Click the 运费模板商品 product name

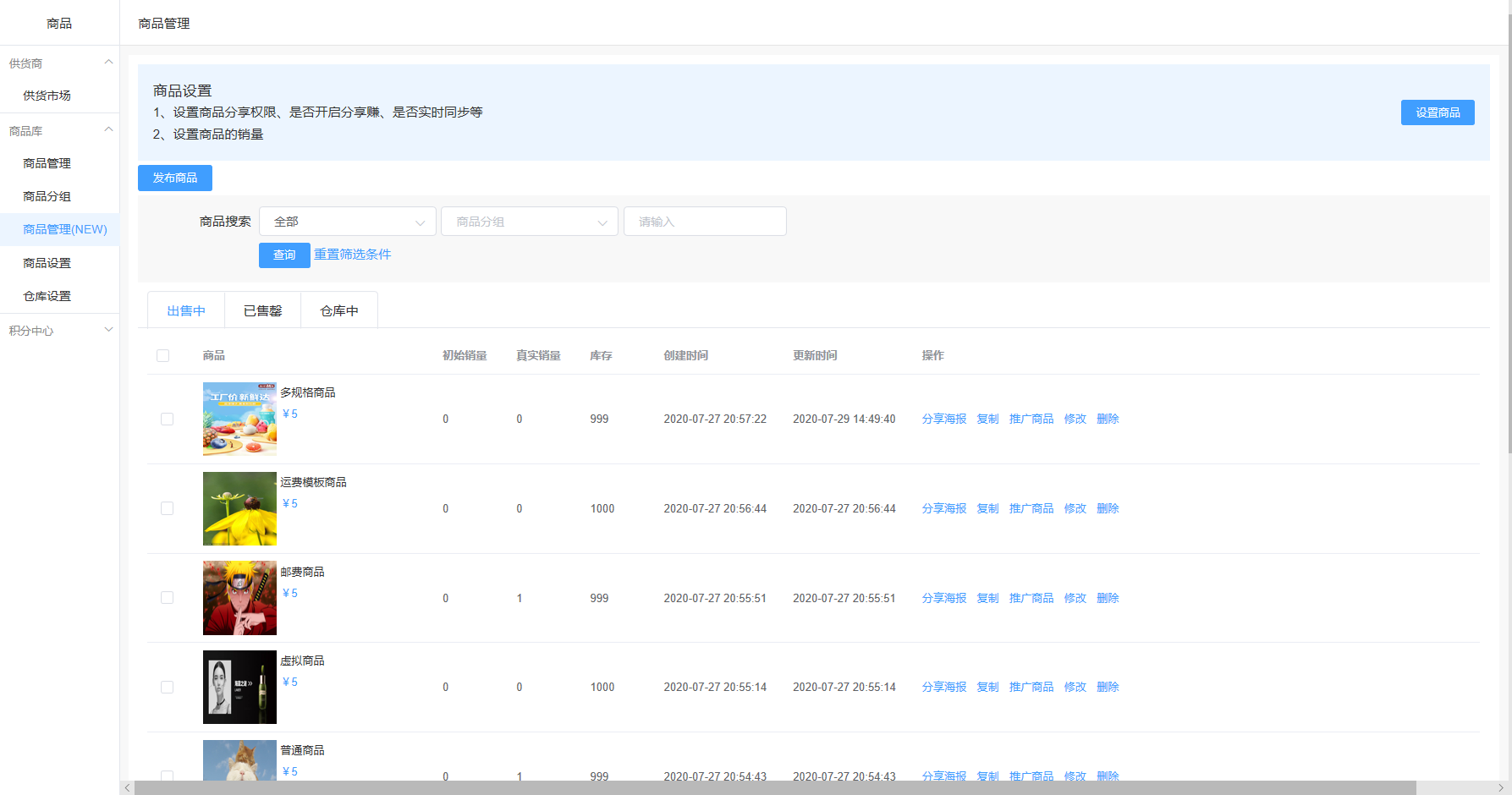(313, 482)
